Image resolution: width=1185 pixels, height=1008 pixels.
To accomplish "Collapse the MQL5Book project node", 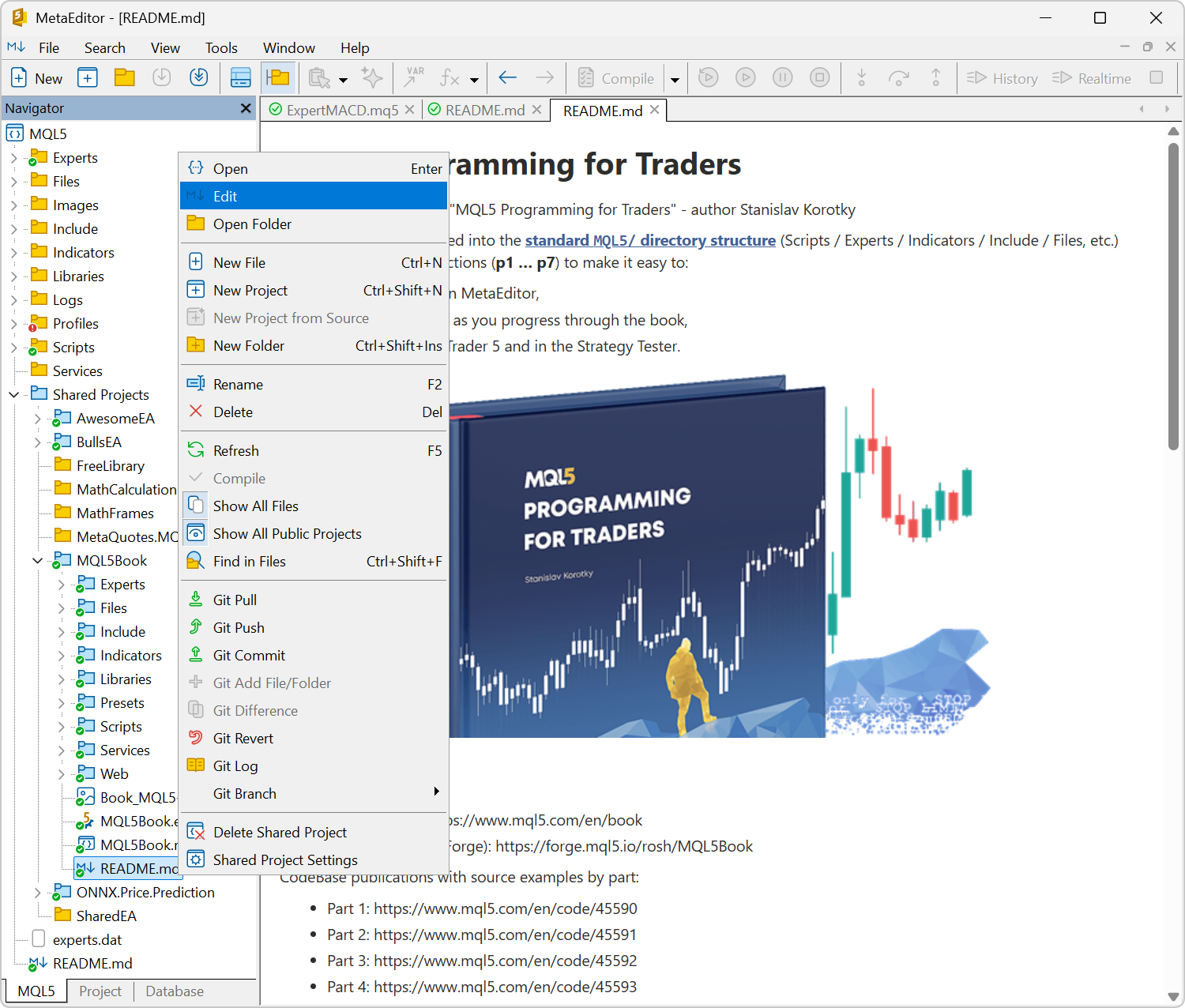I will tap(37, 560).
